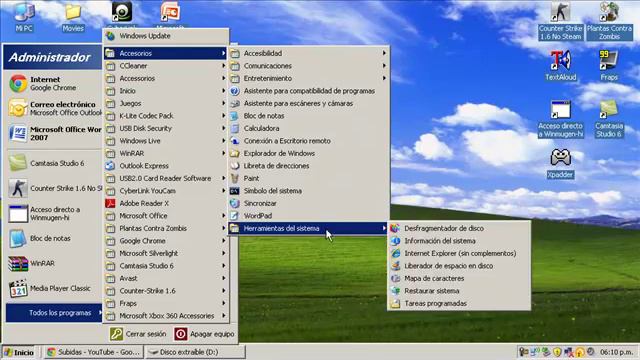Open Asistente para compatibilidad de programas

click(x=308, y=91)
